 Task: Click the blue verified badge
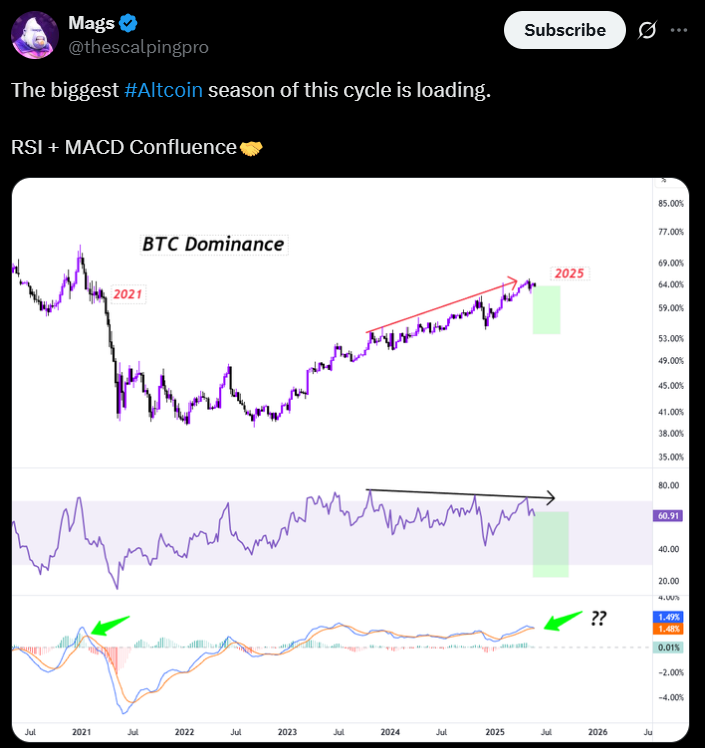pos(128,23)
